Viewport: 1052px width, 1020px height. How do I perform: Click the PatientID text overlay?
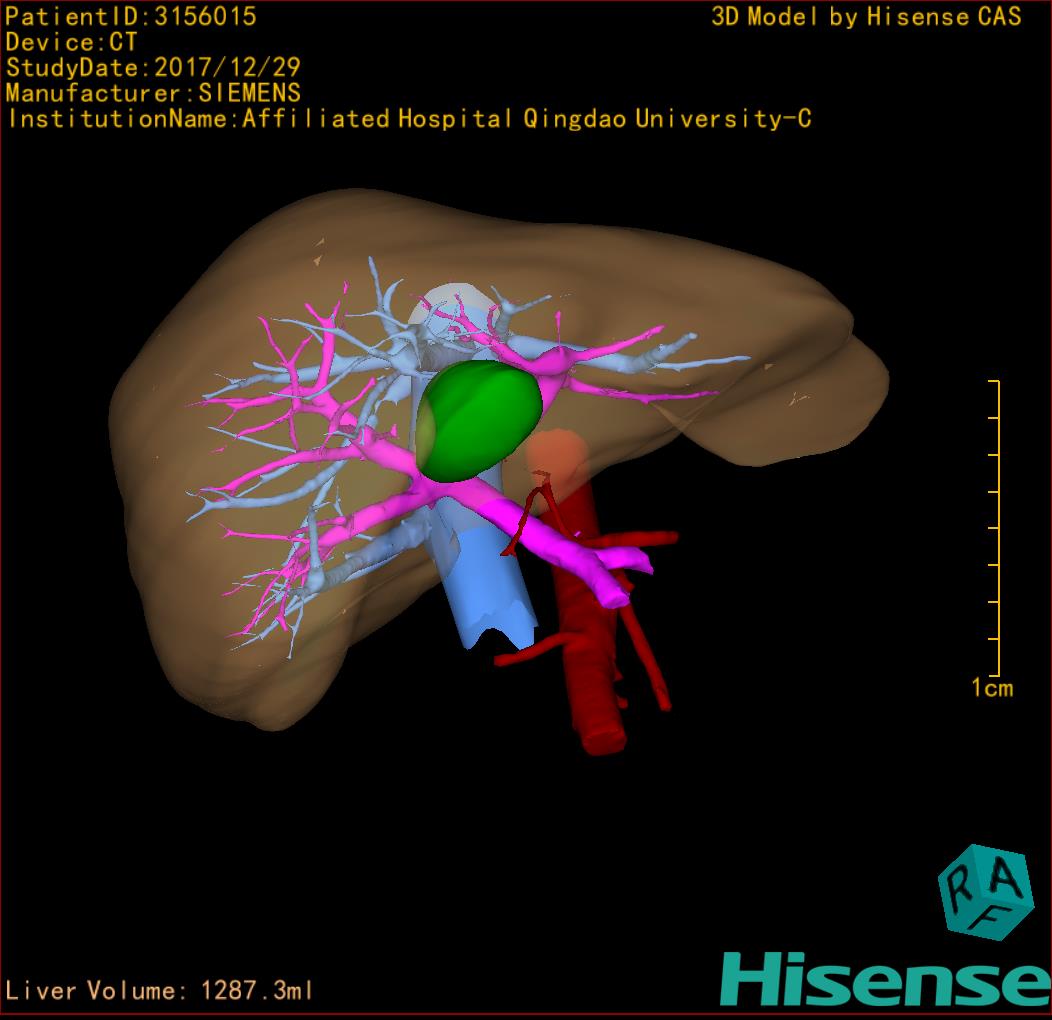pos(131,17)
